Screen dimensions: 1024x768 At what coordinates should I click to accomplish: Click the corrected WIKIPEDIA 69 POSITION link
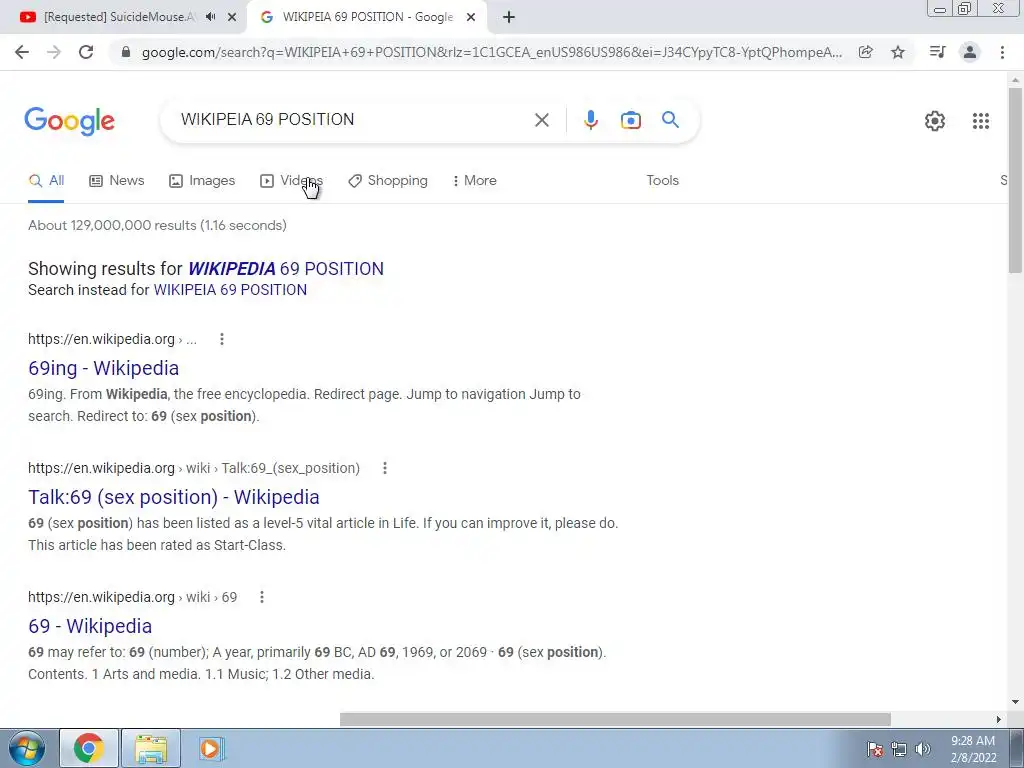[x=286, y=269]
